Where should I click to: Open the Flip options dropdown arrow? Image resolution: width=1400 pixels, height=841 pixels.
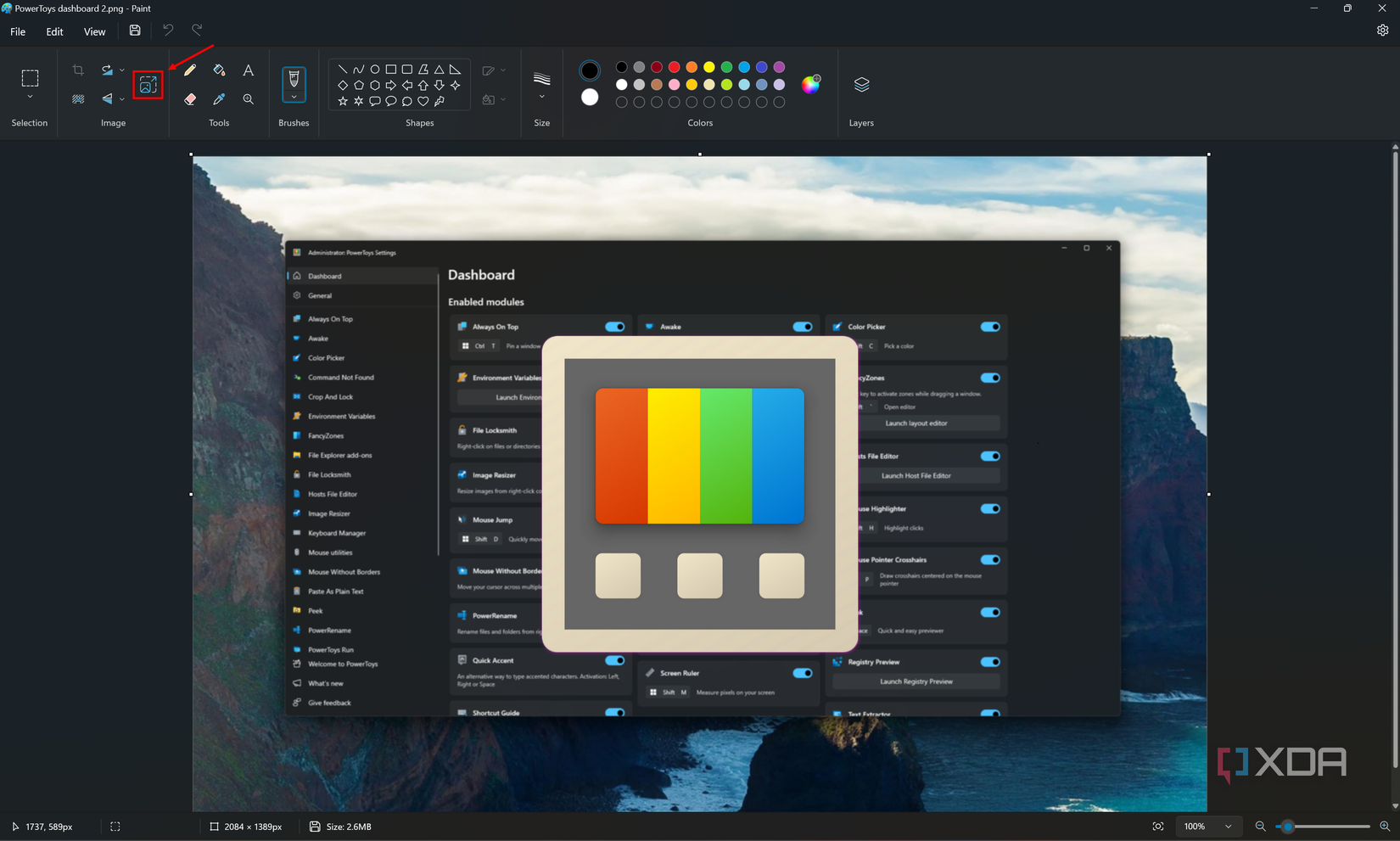coord(122,99)
